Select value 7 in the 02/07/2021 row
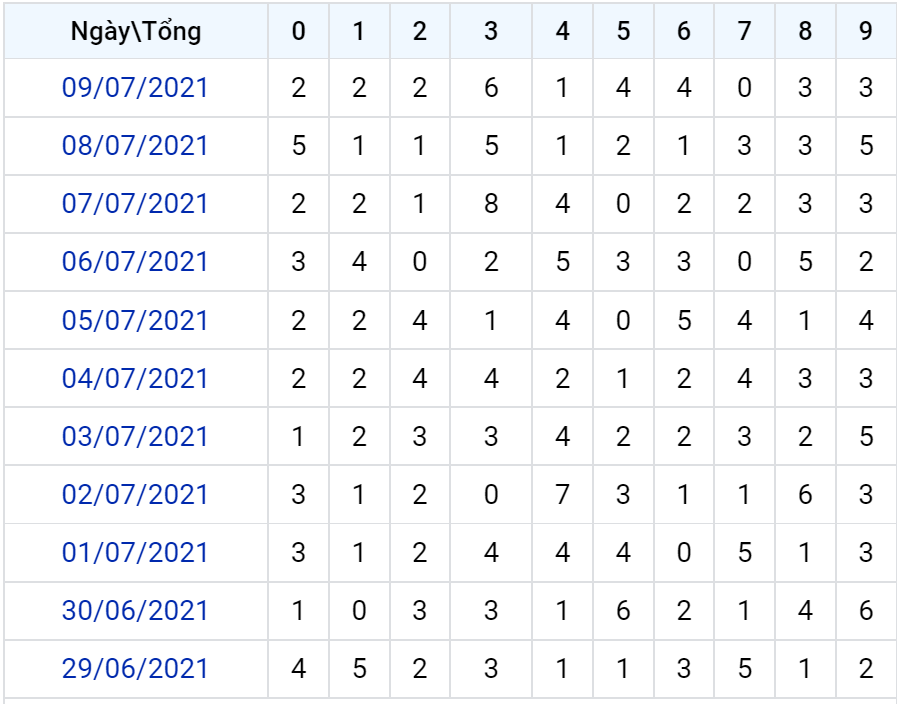Image resolution: width=901 pixels, height=704 pixels. tap(563, 495)
